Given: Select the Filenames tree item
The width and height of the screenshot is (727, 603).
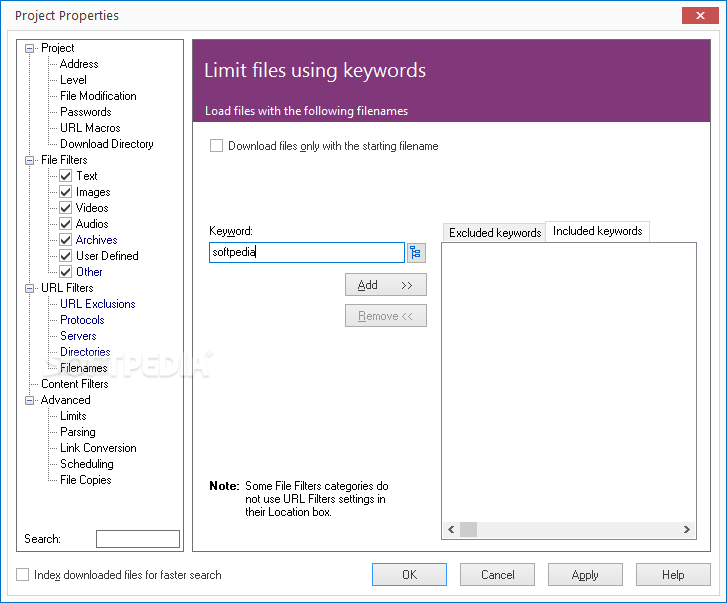Looking at the screenshot, I should (x=84, y=368).
